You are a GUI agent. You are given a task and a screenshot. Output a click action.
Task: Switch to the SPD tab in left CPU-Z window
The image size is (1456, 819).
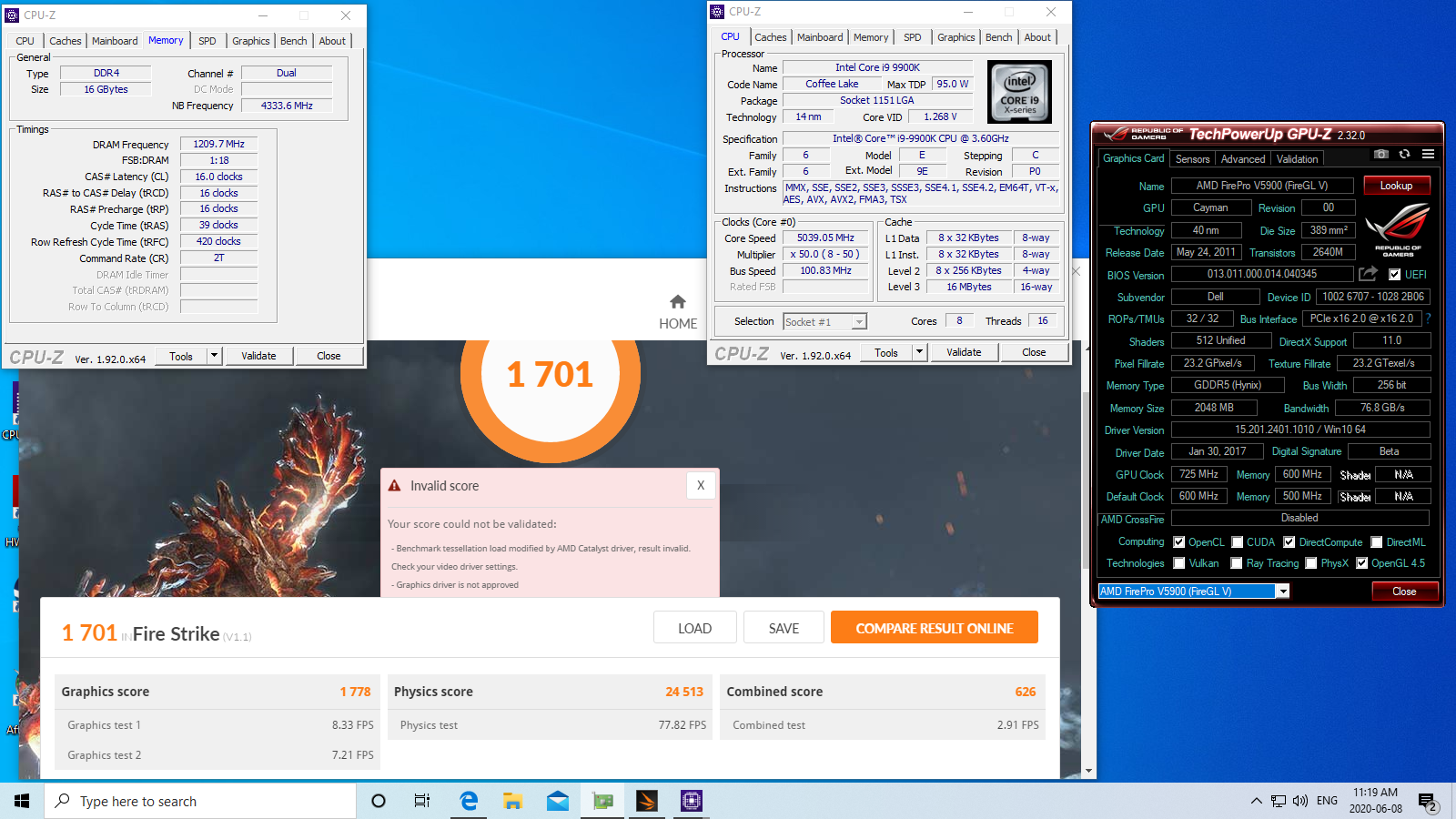point(207,41)
